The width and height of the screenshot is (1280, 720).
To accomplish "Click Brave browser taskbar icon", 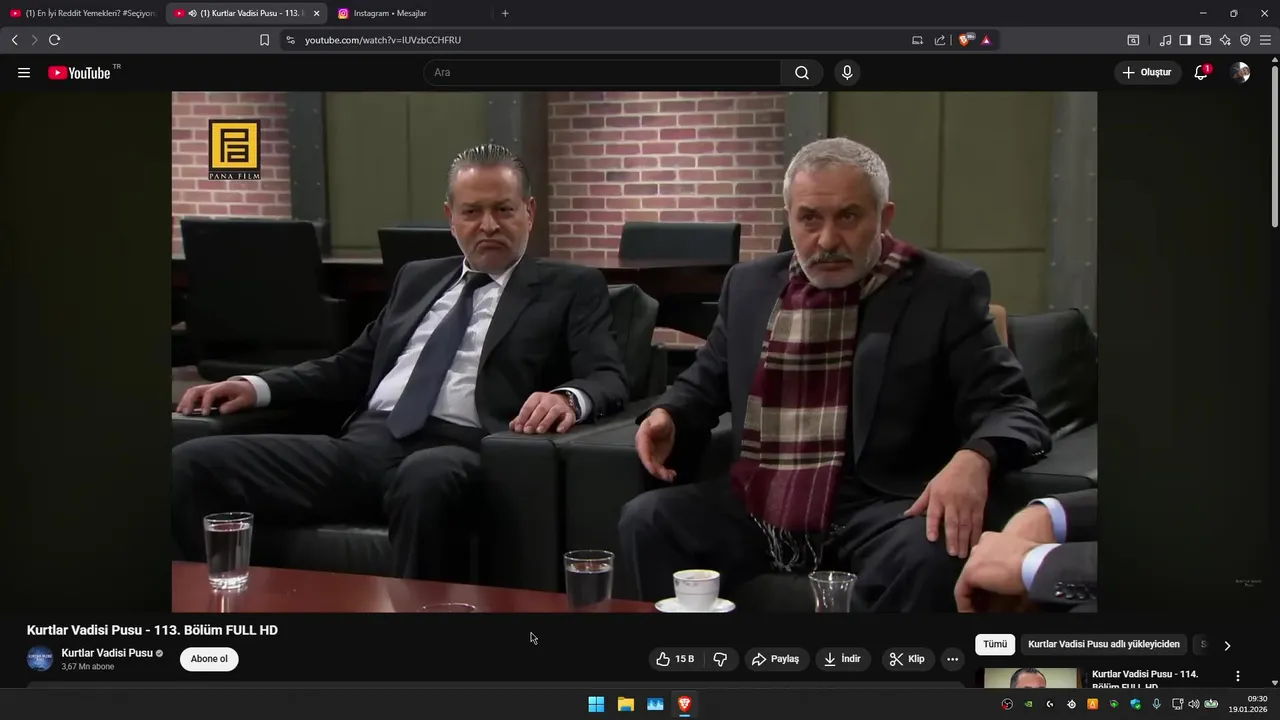I will [x=685, y=704].
